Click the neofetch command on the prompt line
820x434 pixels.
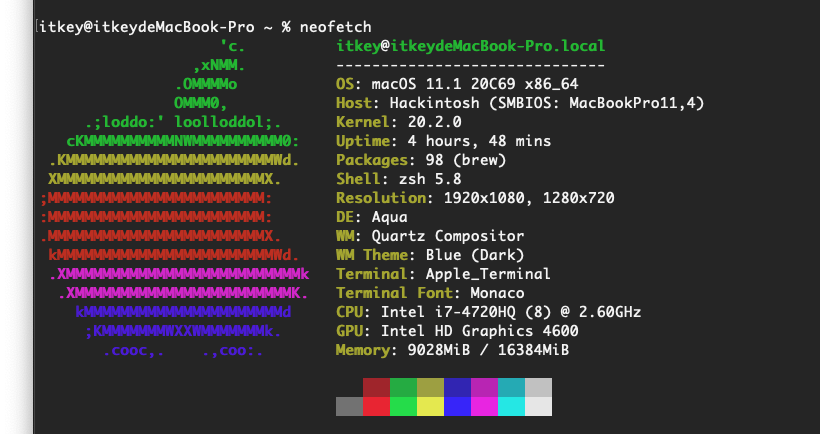coord(335,27)
